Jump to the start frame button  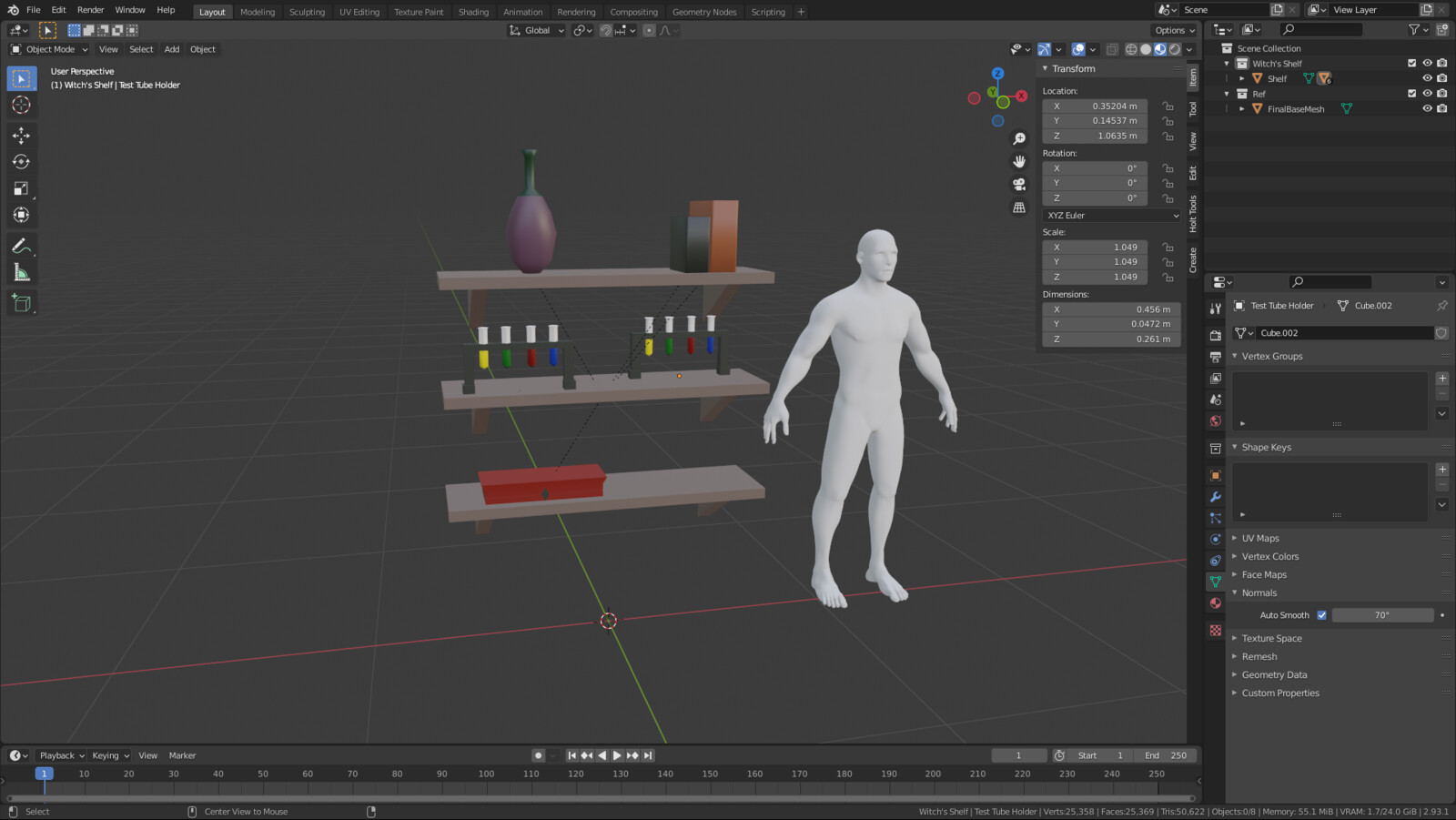point(571,755)
